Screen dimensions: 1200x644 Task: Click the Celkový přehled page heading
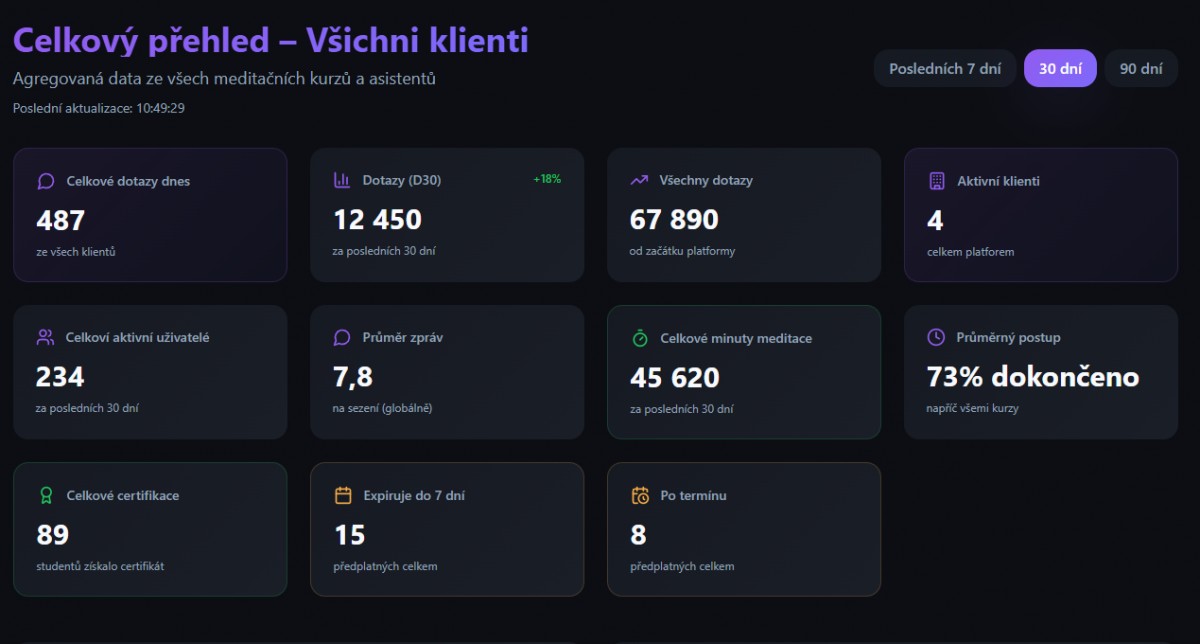pyautogui.click(x=268, y=39)
